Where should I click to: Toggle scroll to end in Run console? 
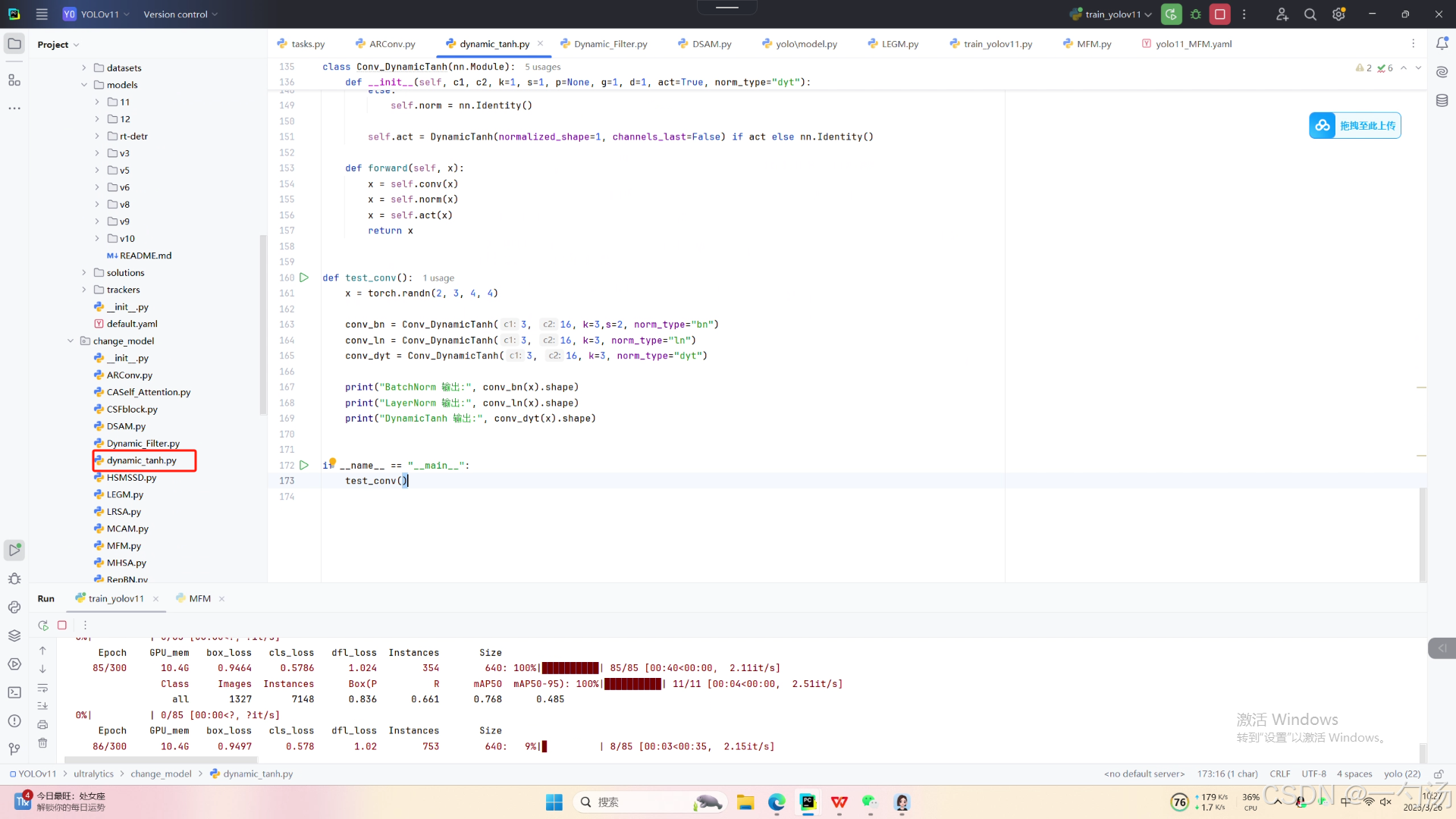click(43, 706)
